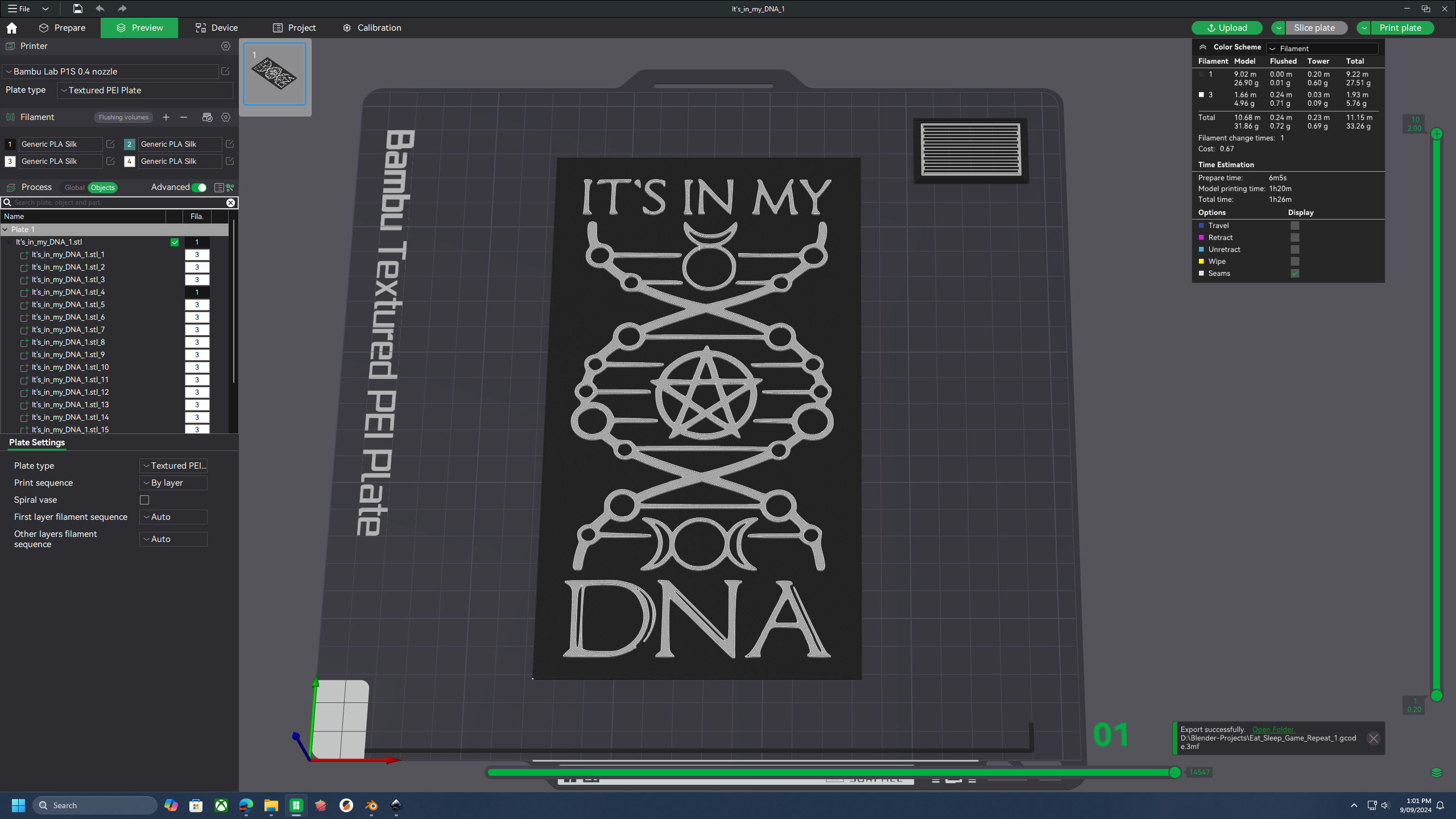Enable Wipe display checkbox
Screen dimensions: 1456x819
[x=1295, y=262]
